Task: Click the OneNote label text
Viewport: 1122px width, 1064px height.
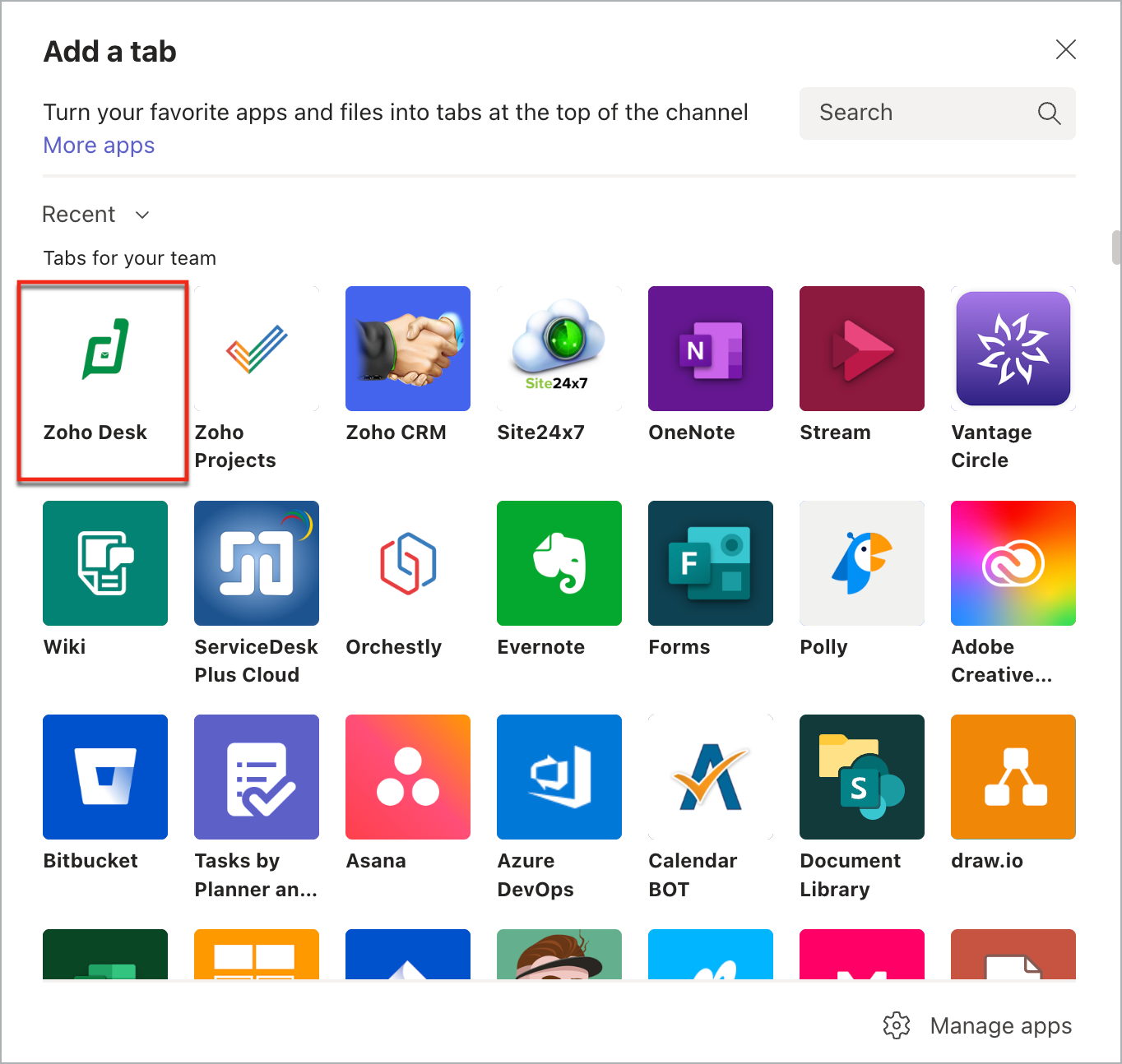Action: [692, 433]
